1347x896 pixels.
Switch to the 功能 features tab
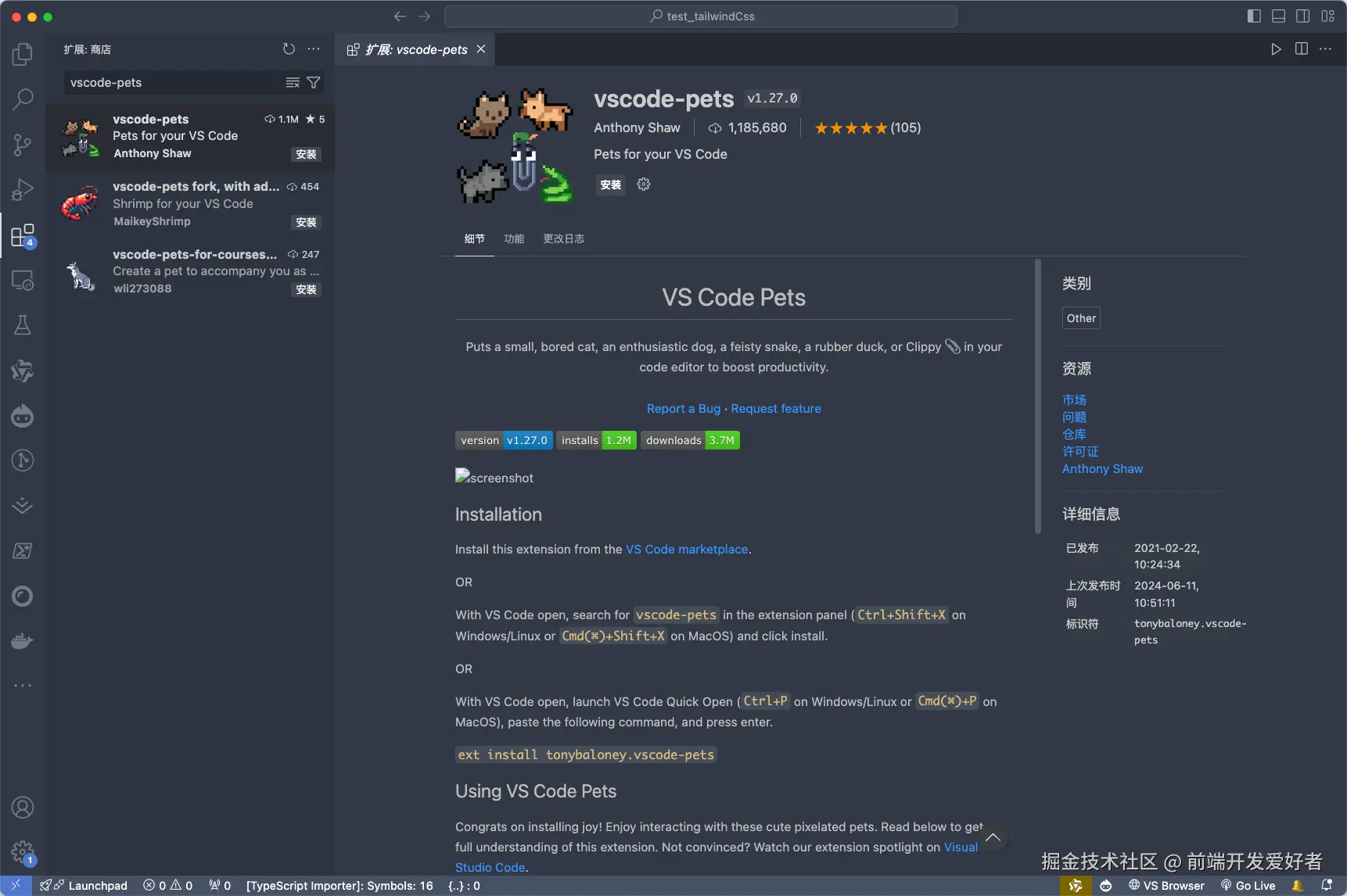(514, 239)
